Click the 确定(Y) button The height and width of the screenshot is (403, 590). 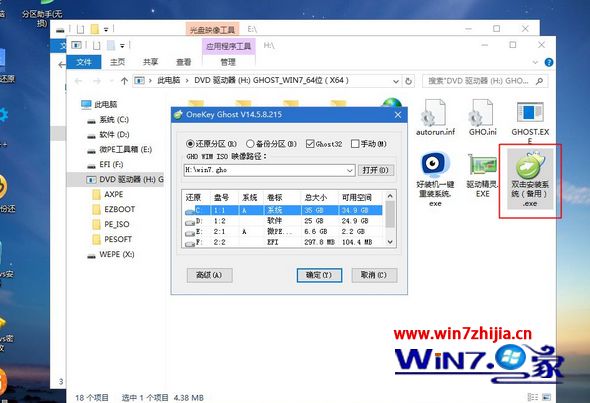coord(319,275)
